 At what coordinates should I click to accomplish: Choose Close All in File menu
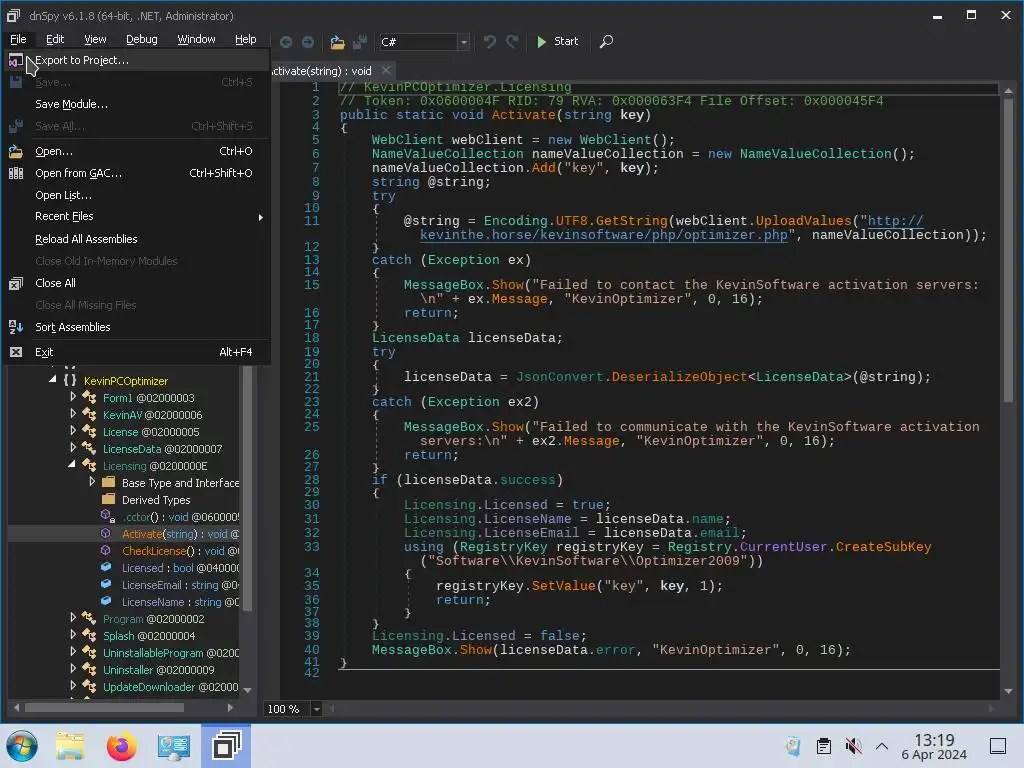point(136,283)
